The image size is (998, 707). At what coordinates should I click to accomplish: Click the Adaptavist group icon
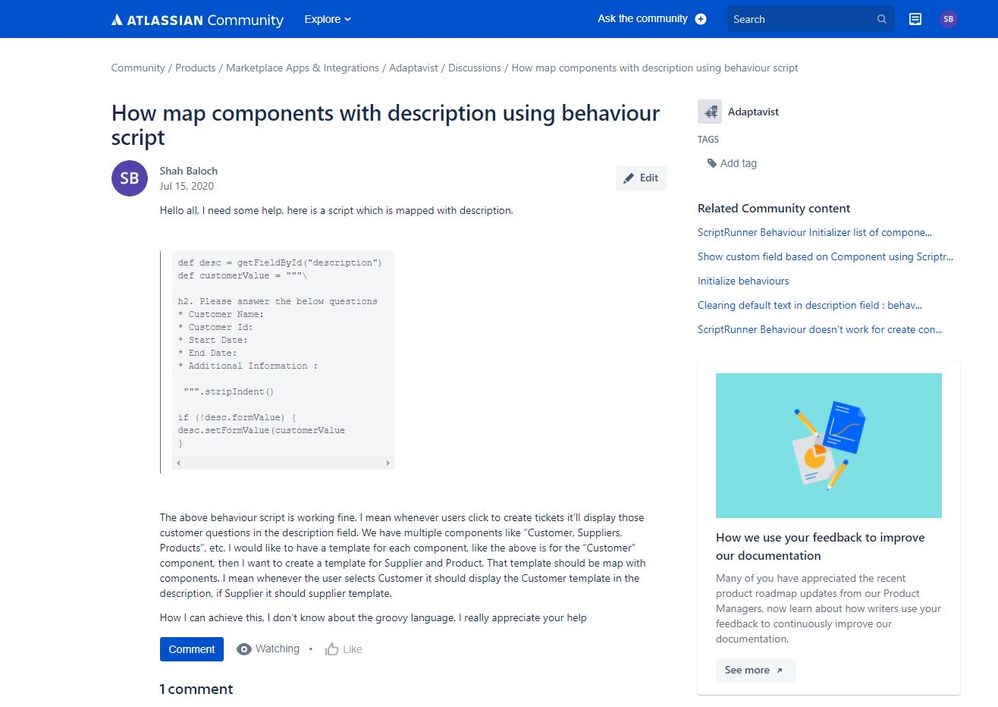click(710, 112)
